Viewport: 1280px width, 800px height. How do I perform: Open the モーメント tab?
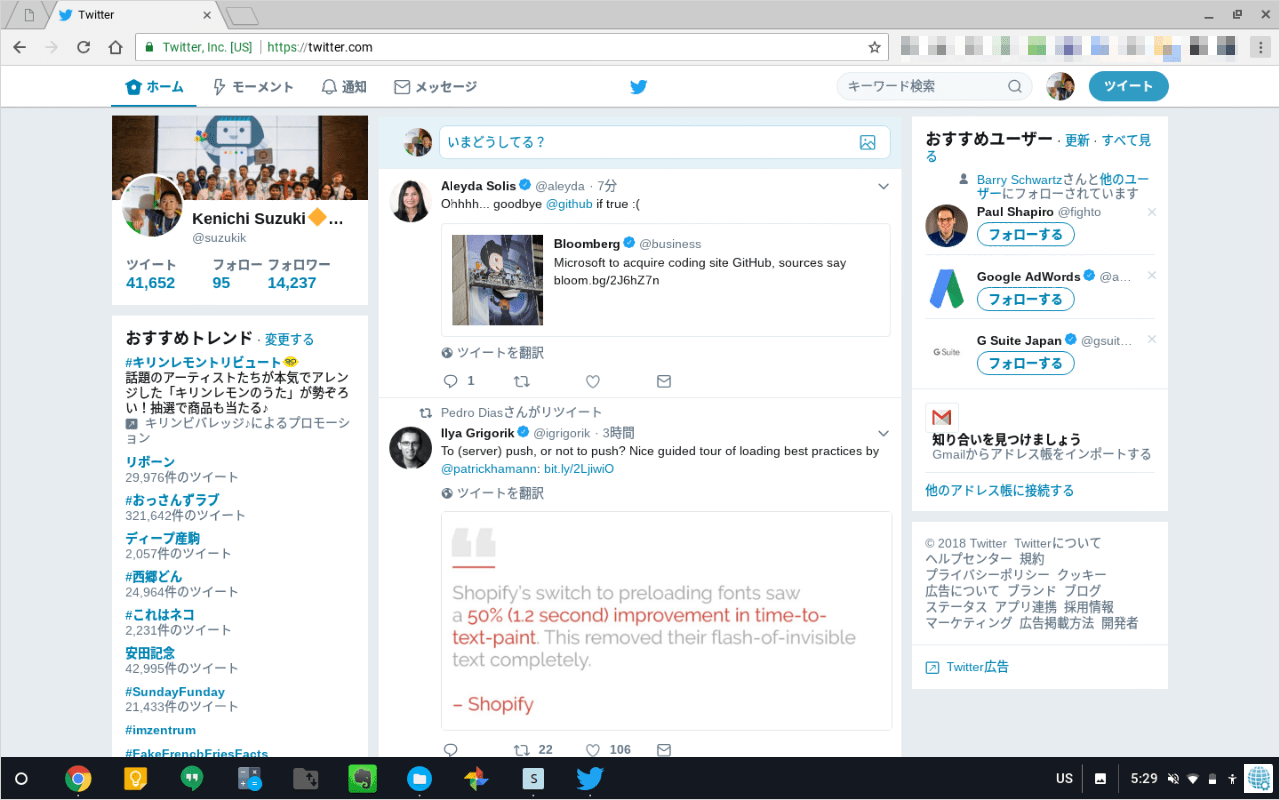tap(253, 87)
